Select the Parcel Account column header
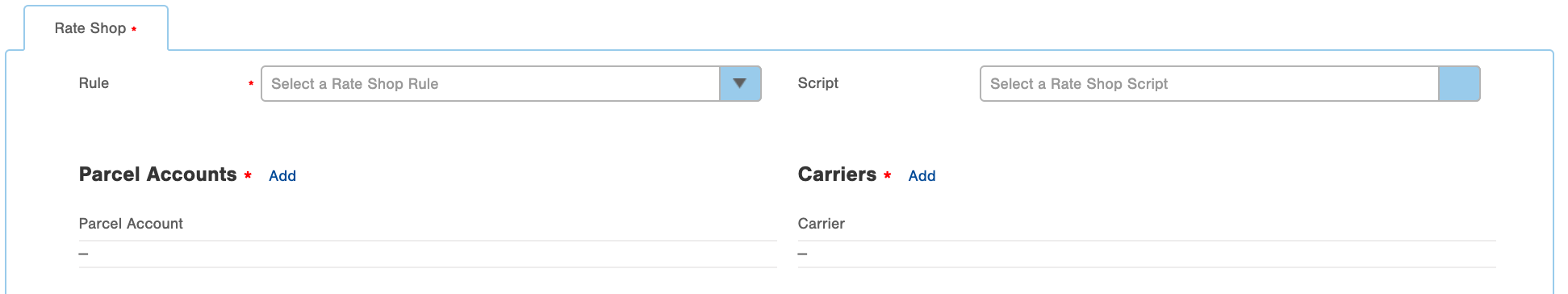The image size is (1568, 294). point(131,224)
